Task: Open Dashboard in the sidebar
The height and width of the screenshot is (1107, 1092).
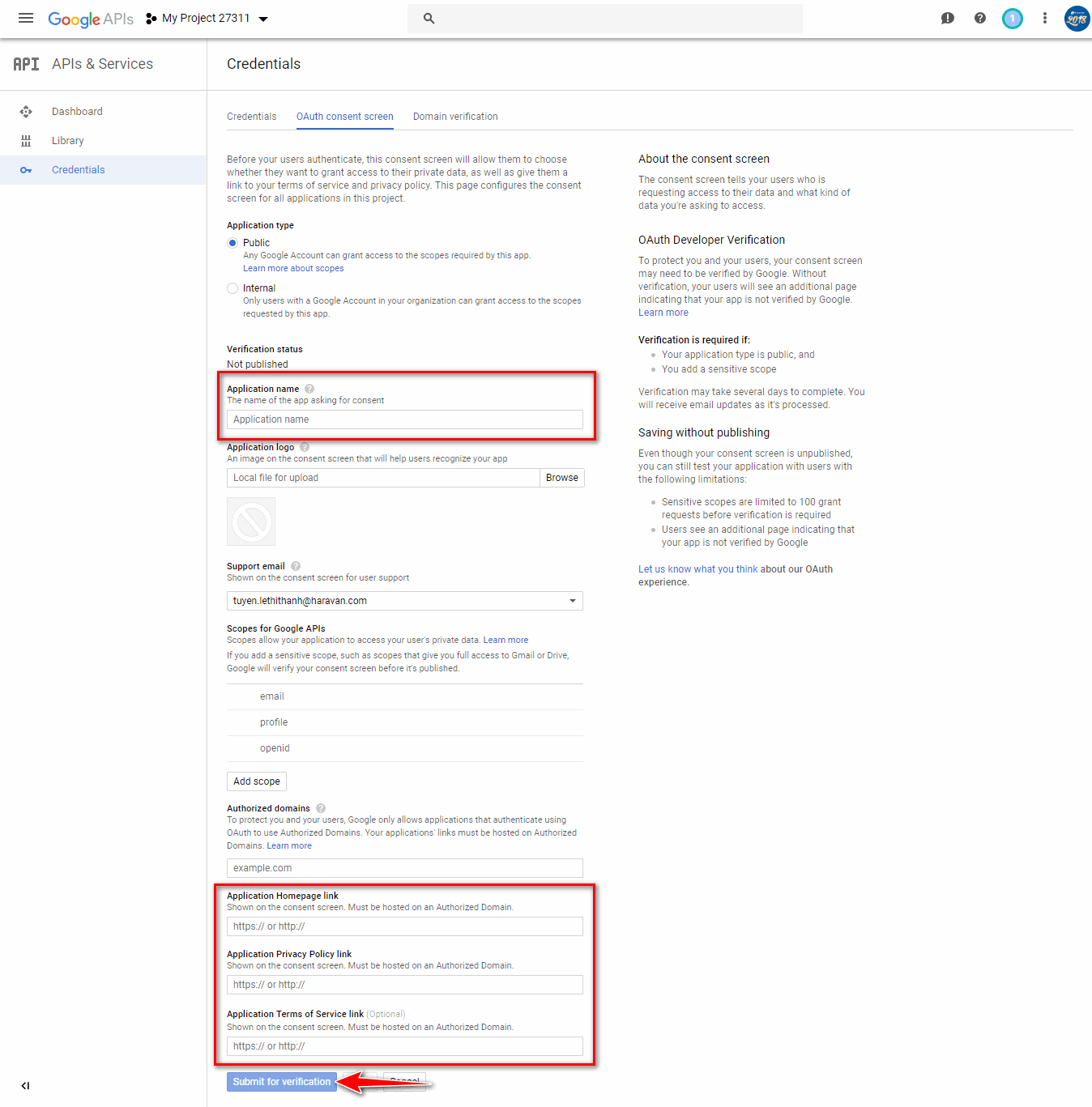Action: point(77,112)
